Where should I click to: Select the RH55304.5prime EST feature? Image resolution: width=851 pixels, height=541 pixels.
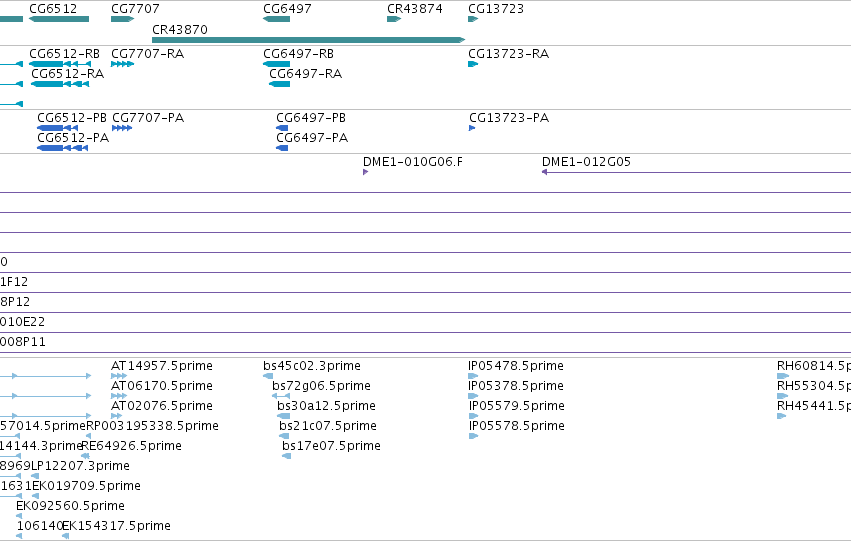[x=782, y=396]
